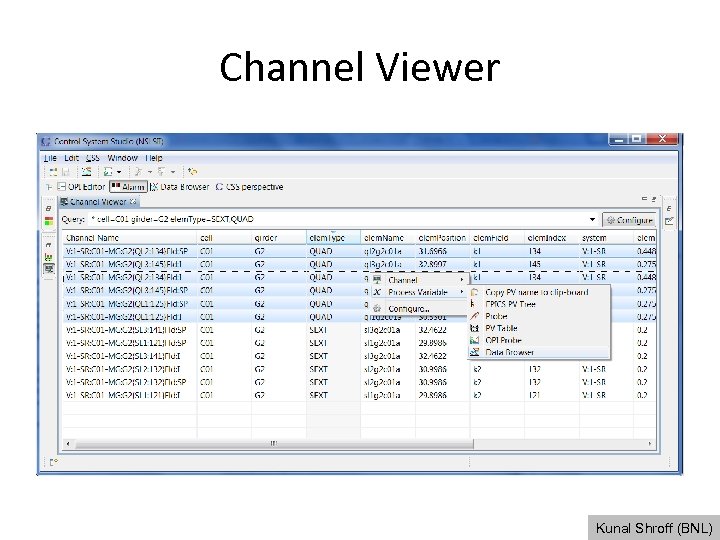
Task: Maximize the Channel Viewer view panel
Action: coord(653,199)
